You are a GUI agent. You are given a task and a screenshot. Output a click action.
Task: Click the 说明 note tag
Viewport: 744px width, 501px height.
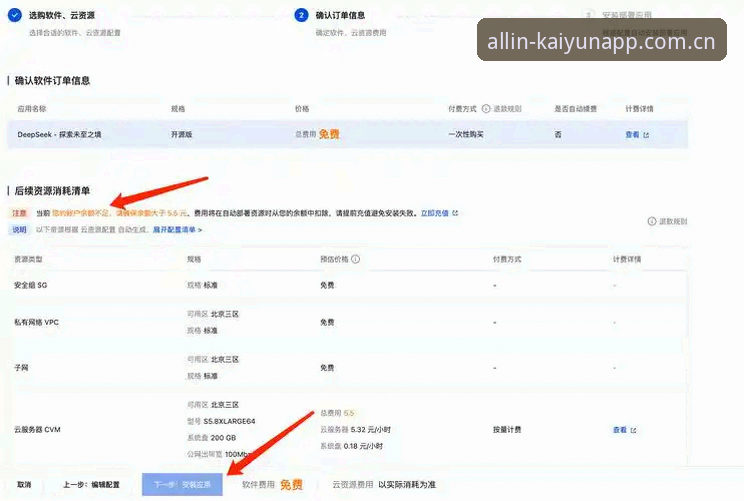coord(19,230)
